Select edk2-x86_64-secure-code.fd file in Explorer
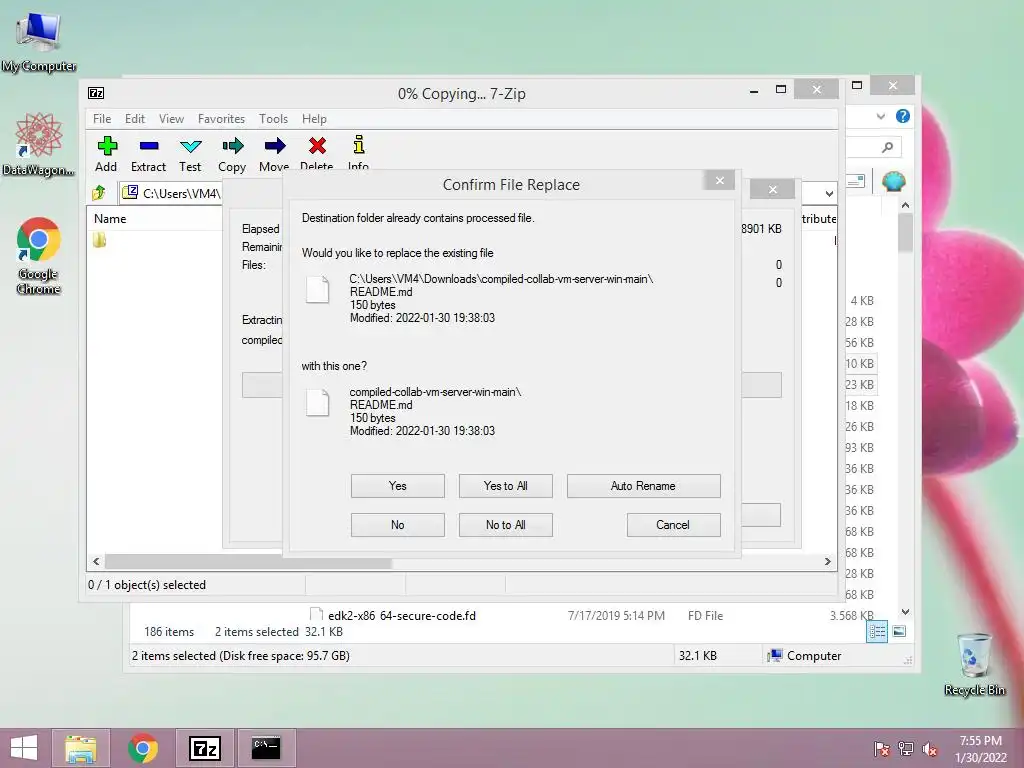Screen dimensions: 1024x768 402,616
